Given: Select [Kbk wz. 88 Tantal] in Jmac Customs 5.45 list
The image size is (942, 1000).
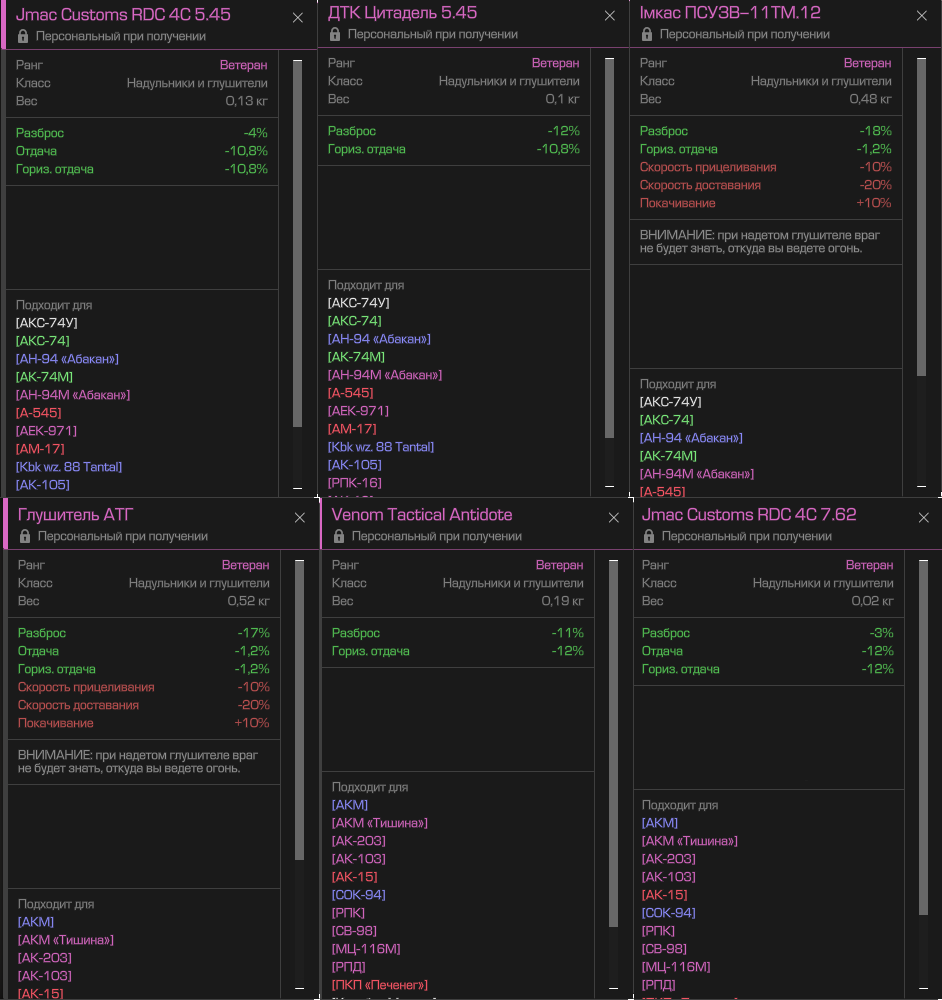Looking at the screenshot, I should point(69,467).
